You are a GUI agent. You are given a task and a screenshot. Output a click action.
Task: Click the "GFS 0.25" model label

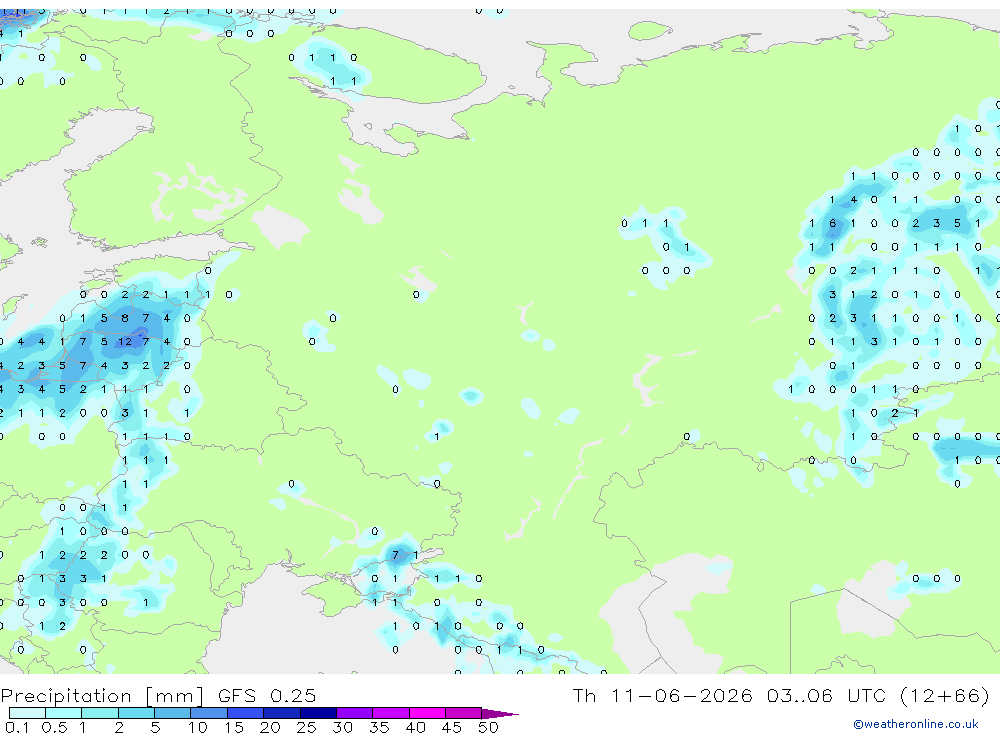tap(267, 695)
